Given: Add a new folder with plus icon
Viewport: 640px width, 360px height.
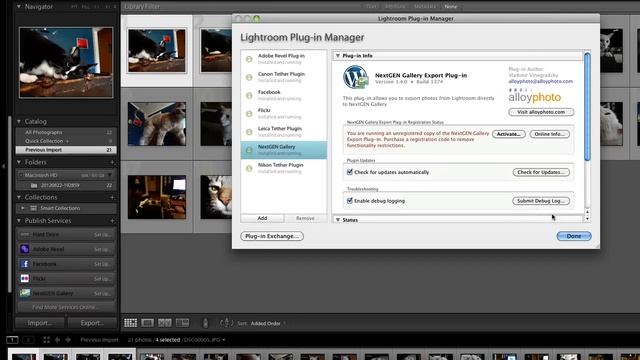Looking at the screenshot, I should (x=112, y=162).
